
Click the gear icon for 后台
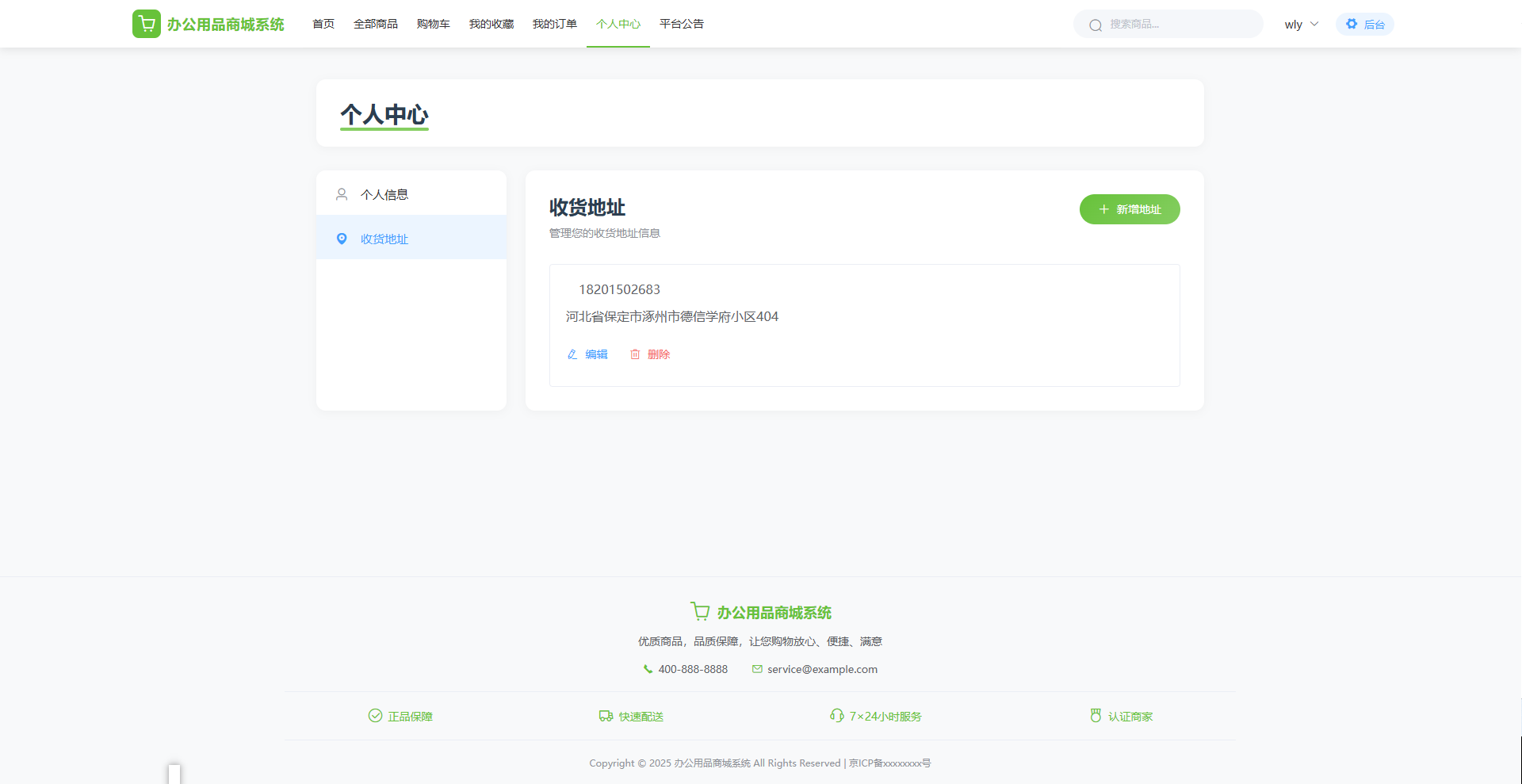[x=1352, y=25]
